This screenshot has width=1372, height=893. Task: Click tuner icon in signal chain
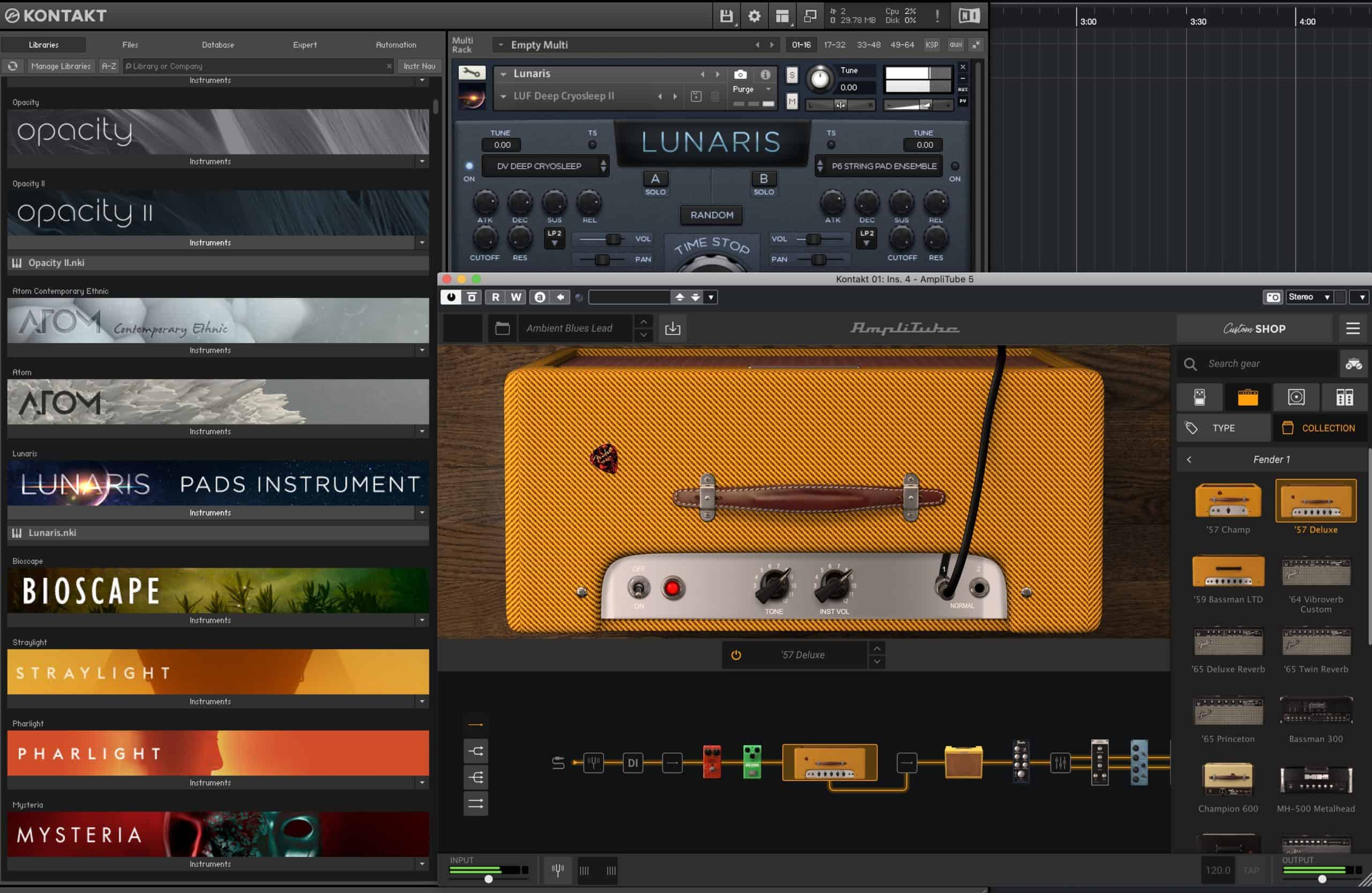pyautogui.click(x=593, y=763)
